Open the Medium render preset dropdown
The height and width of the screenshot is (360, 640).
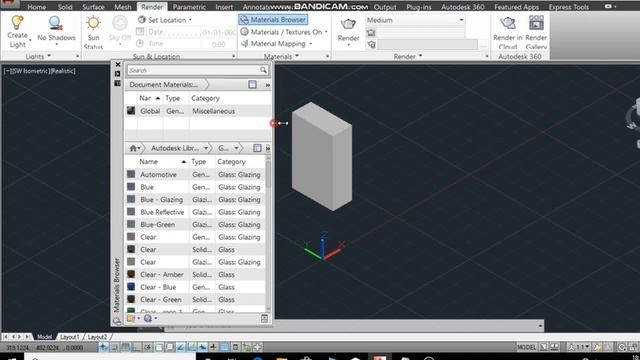[x=415, y=20]
